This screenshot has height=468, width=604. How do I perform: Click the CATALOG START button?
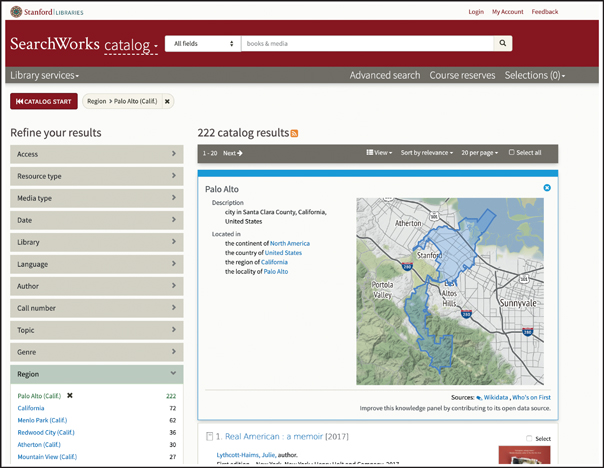(44, 101)
